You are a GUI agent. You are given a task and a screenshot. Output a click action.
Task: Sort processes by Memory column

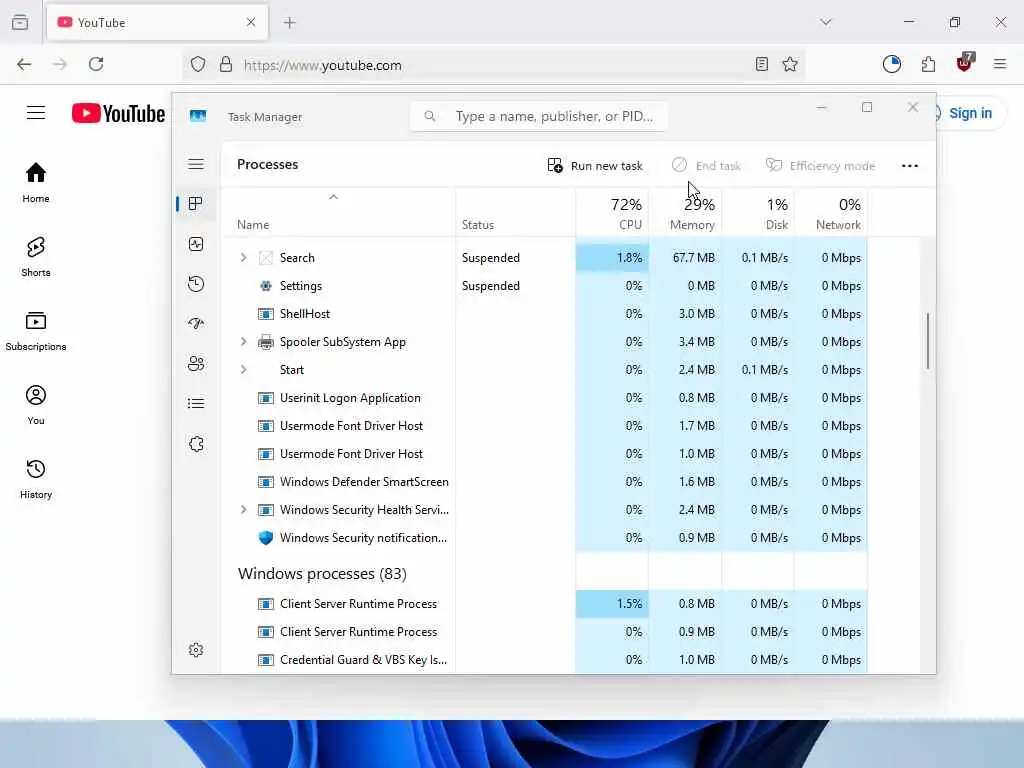point(685,213)
